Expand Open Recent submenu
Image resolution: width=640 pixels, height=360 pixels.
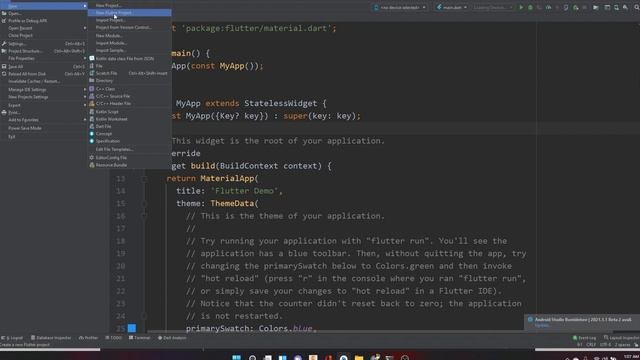(x=44, y=28)
